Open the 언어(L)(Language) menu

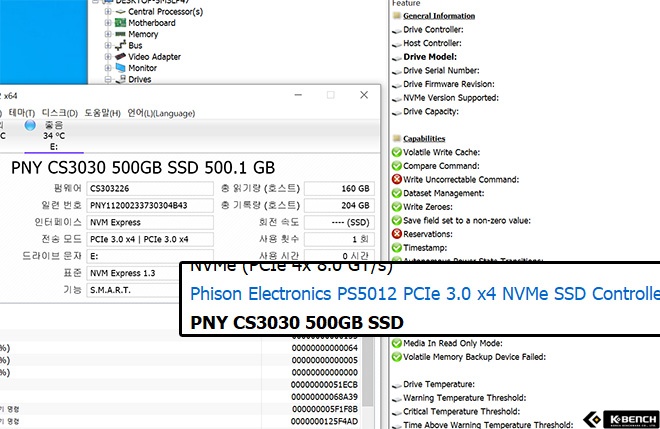click(161, 113)
